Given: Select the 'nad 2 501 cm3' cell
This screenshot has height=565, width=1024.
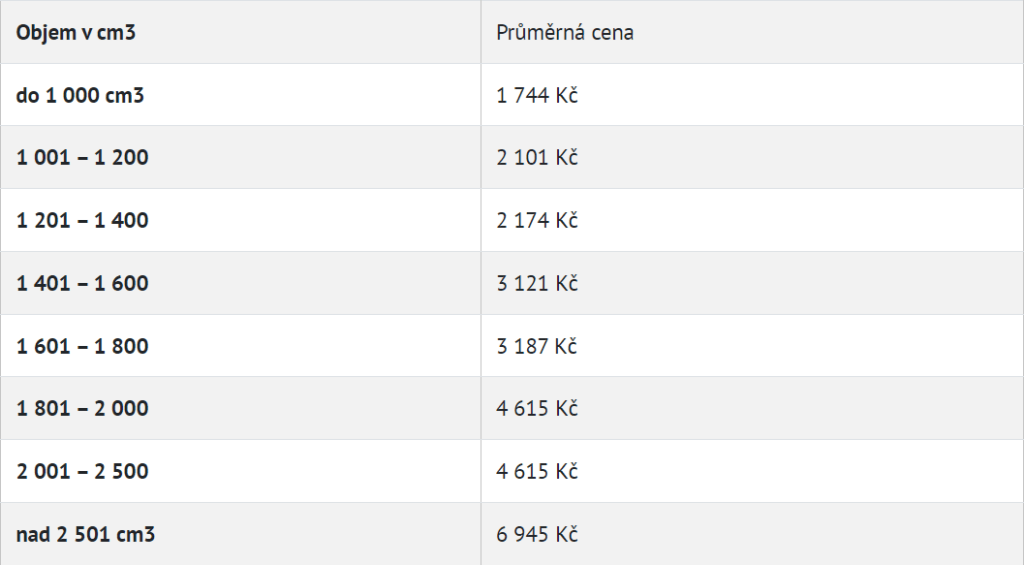Looking at the screenshot, I should [85, 534].
